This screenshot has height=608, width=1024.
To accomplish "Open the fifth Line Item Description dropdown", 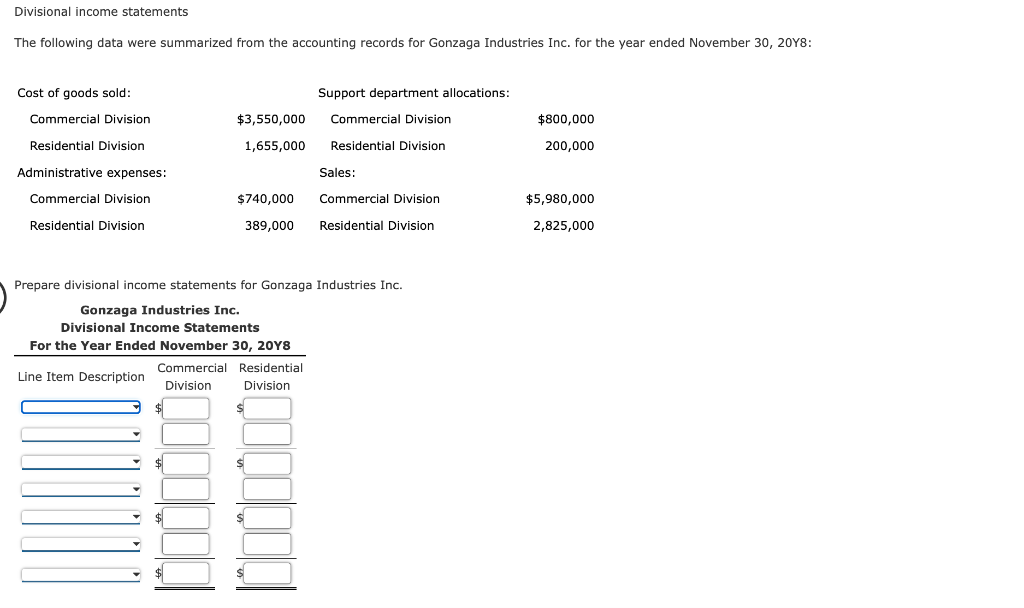I will click(80, 517).
